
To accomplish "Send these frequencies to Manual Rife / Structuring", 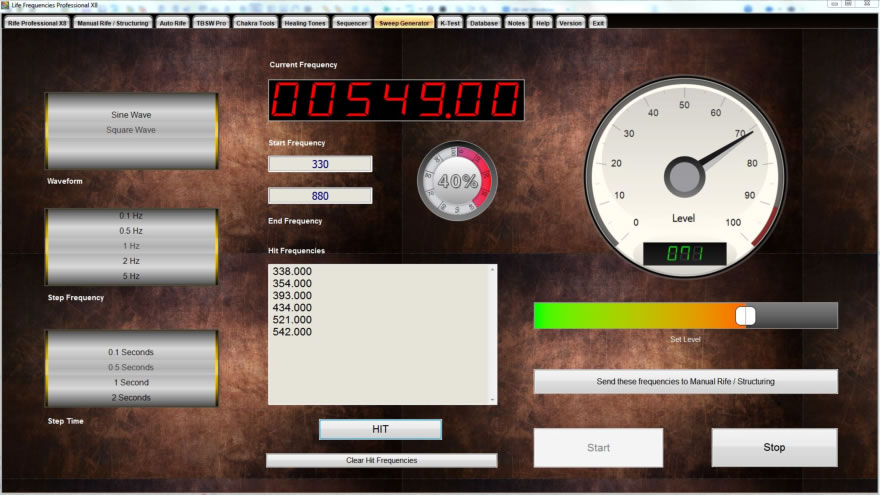I will pos(685,381).
